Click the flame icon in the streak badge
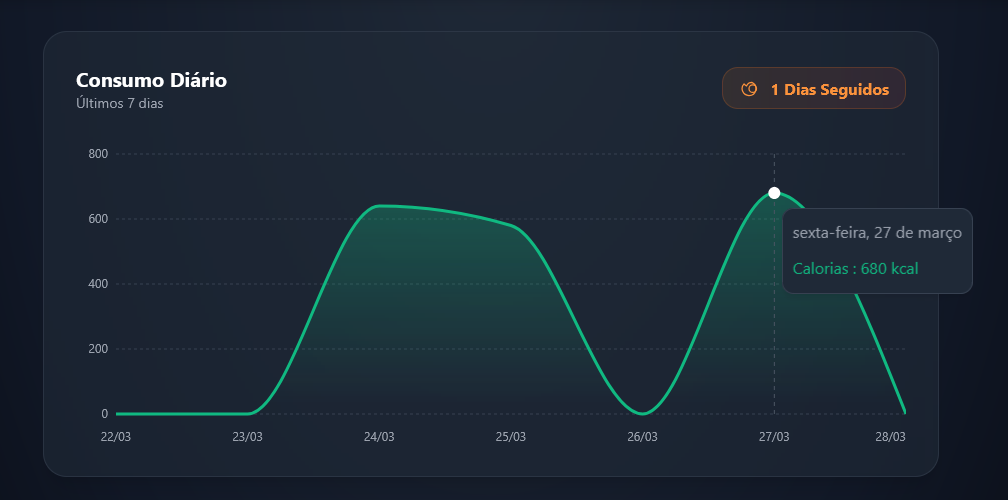Image resolution: width=1008 pixels, height=500 pixels. [x=748, y=89]
